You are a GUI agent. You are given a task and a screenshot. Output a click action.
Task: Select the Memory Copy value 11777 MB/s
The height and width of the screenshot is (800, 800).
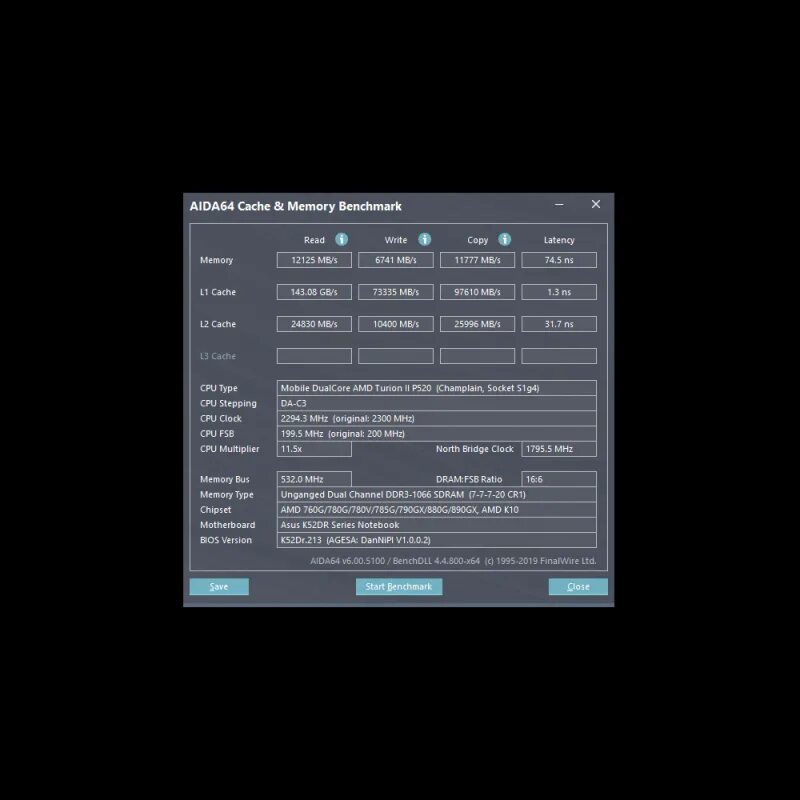(x=478, y=260)
